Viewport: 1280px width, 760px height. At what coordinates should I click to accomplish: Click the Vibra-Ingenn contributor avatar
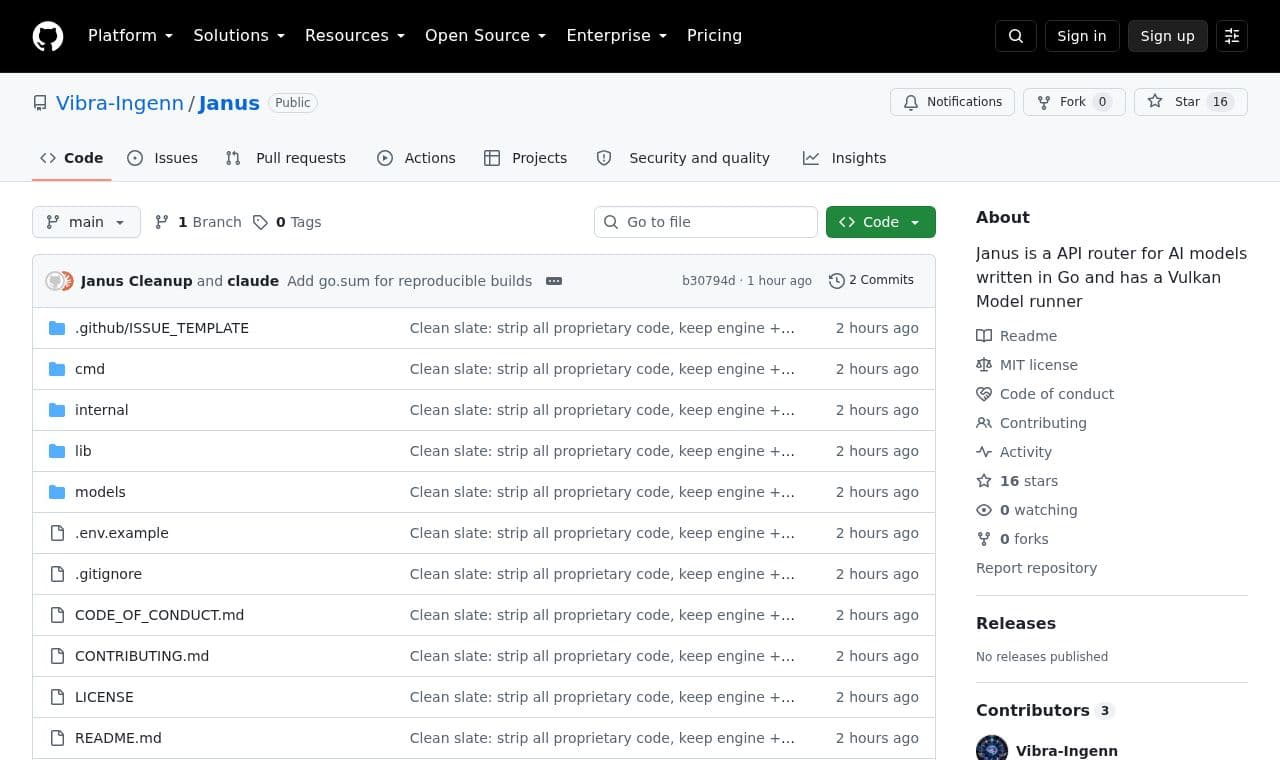992,750
